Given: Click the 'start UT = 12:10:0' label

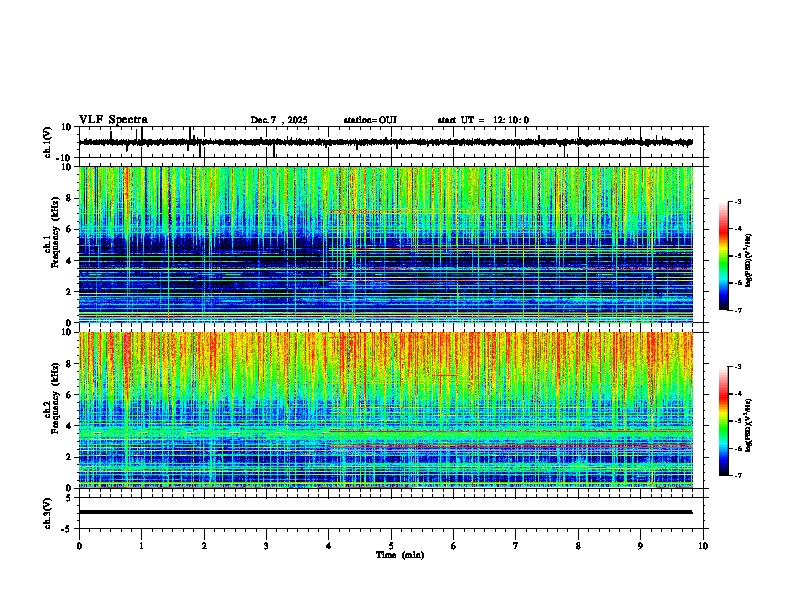Looking at the screenshot, I should 483,120.
